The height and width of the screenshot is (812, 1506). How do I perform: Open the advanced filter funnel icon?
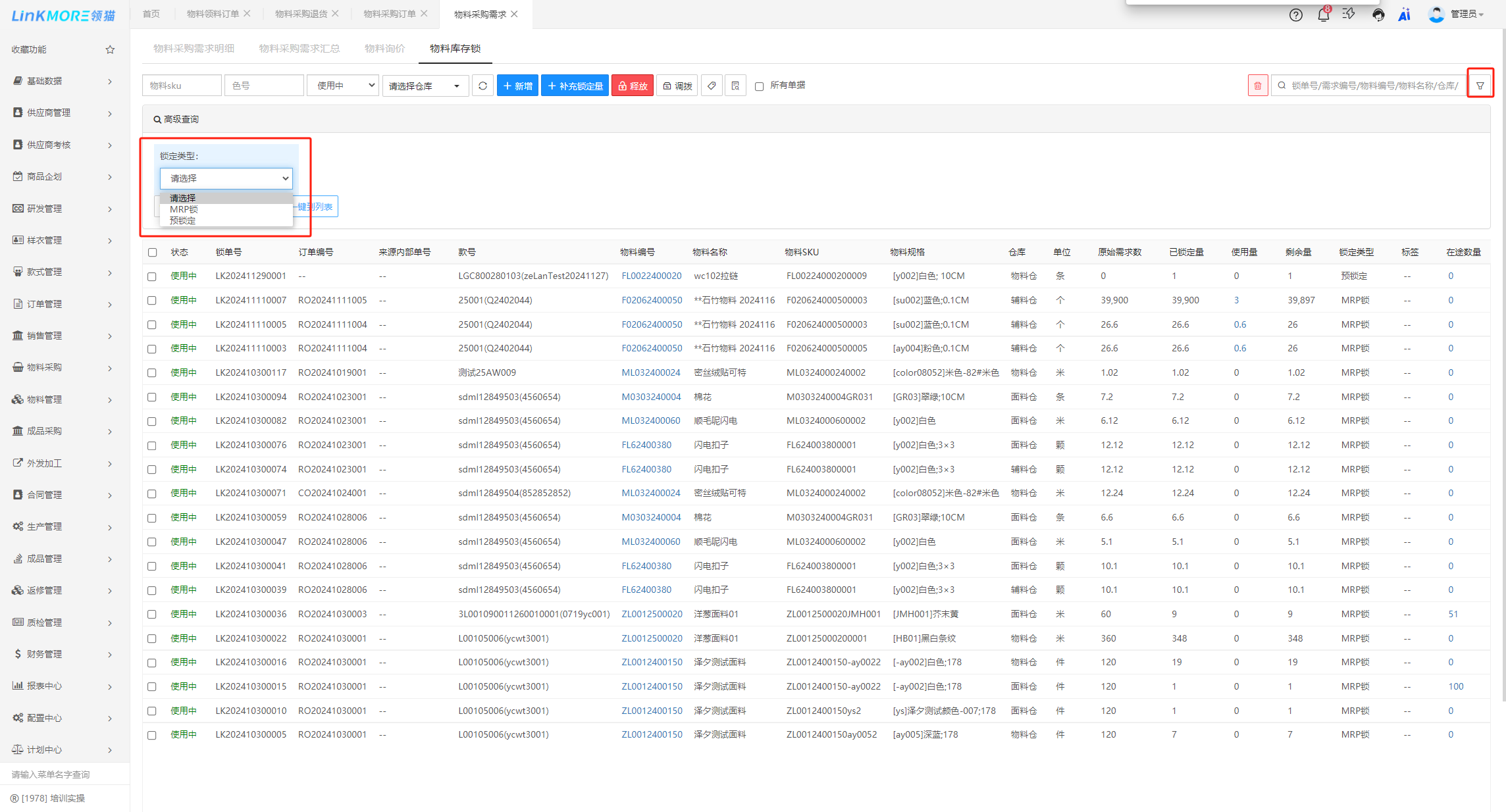1480,86
